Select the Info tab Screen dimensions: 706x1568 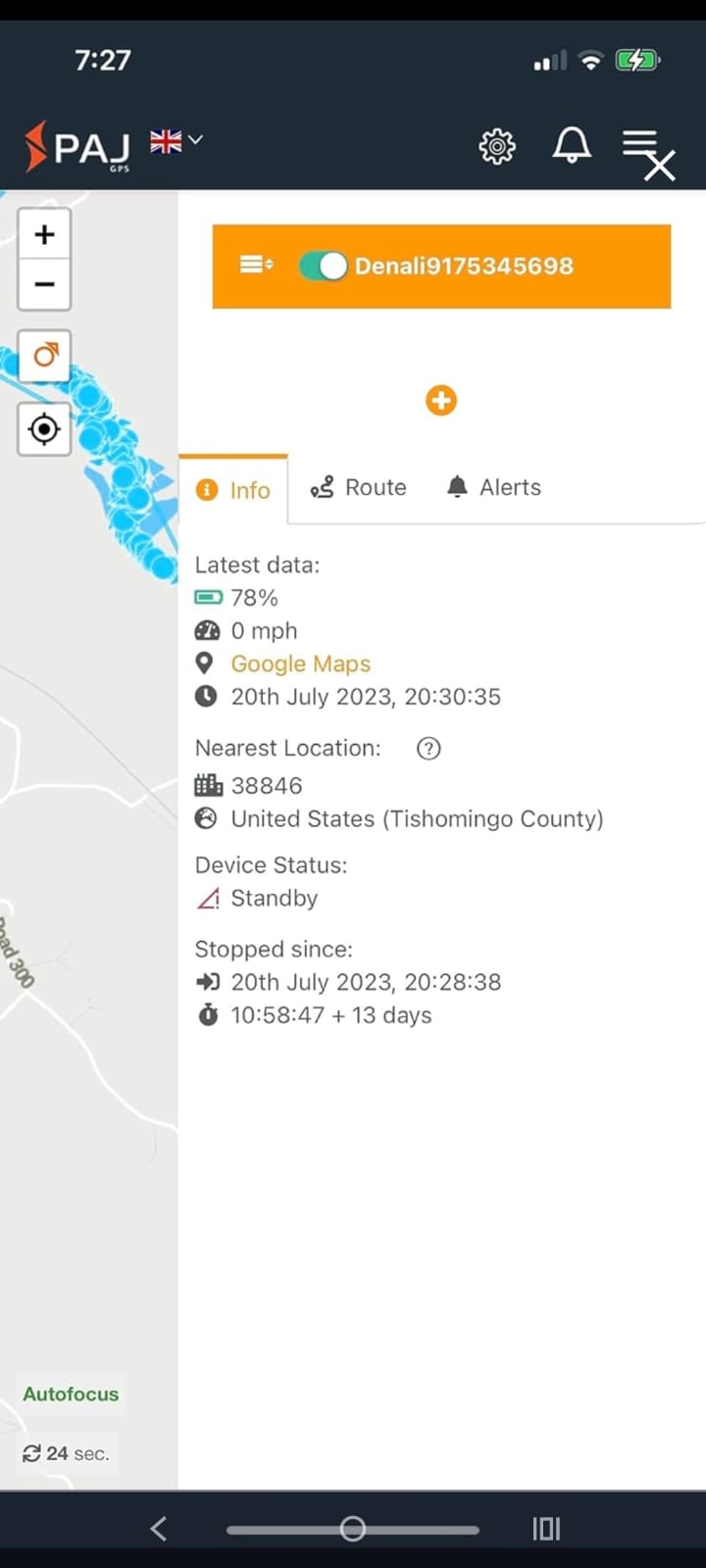tap(233, 490)
